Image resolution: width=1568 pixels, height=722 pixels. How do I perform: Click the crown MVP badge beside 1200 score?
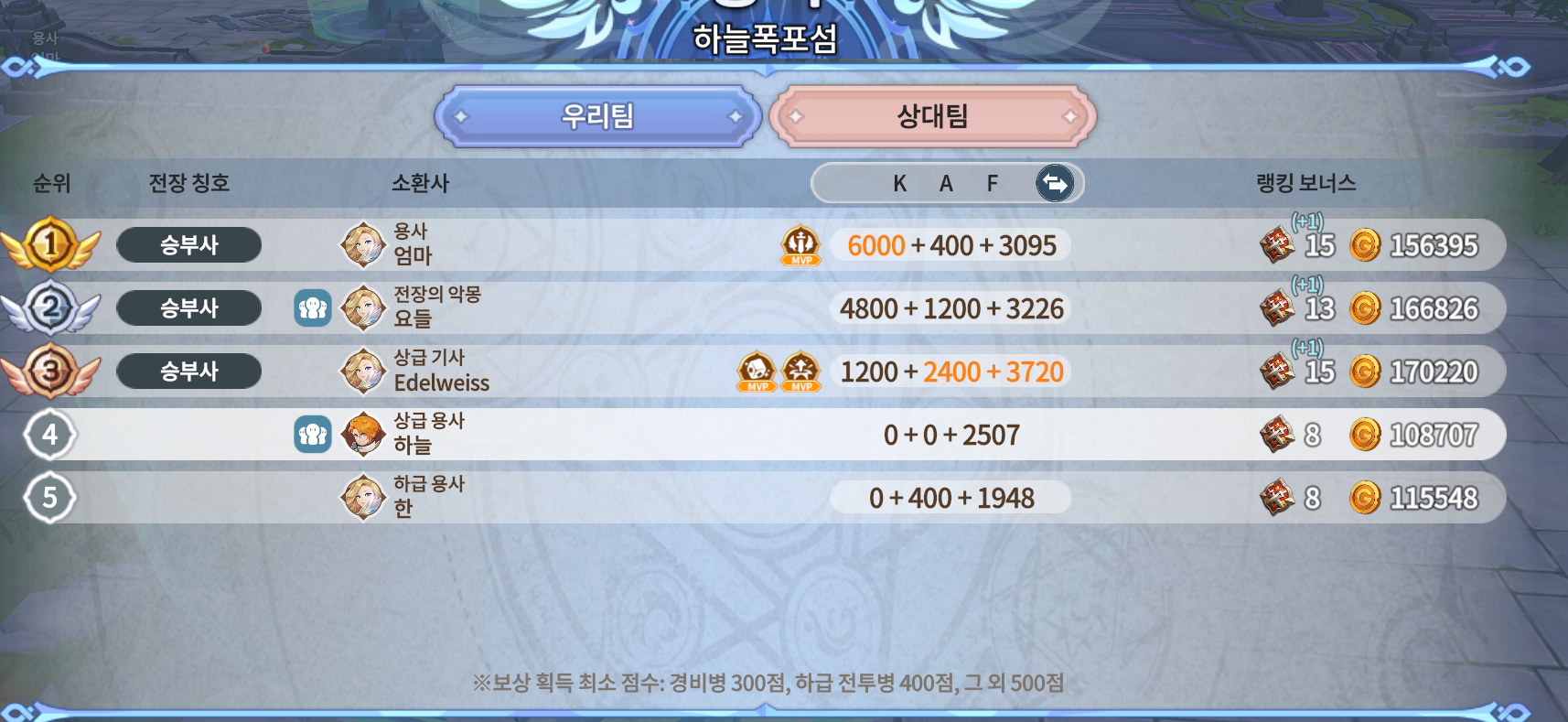tap(801, 372)
